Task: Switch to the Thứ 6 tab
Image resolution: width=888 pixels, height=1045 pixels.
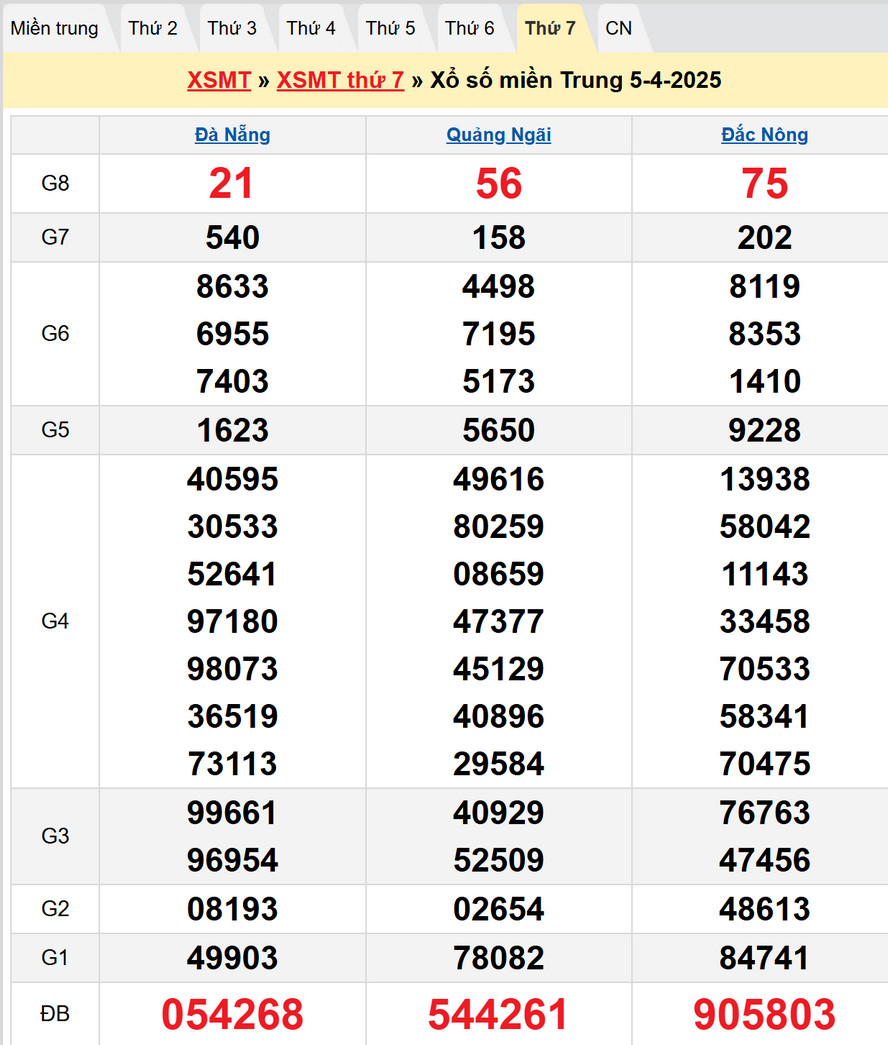Action: [470, 28]
